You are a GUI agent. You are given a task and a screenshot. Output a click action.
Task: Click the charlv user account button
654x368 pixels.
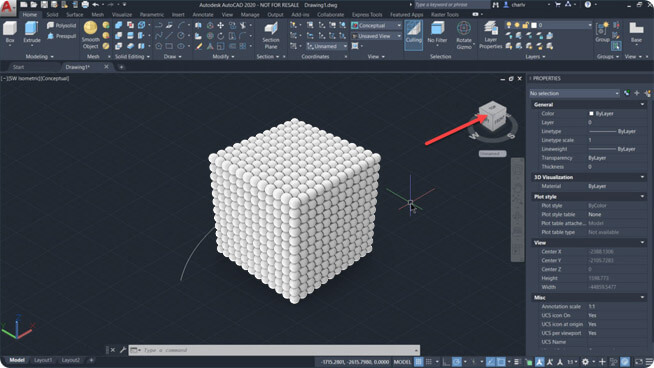(518, 5)
